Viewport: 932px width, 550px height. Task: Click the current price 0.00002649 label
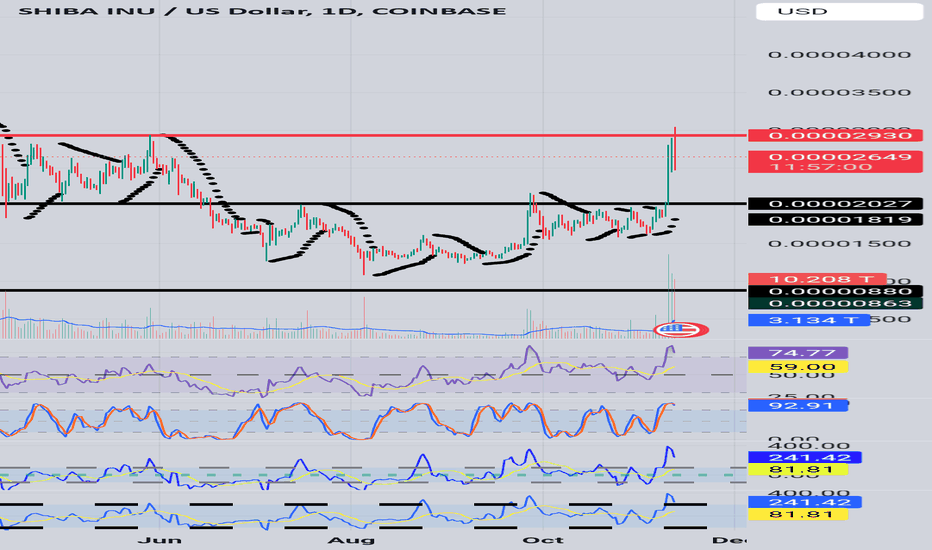click(x=835, y=162)
